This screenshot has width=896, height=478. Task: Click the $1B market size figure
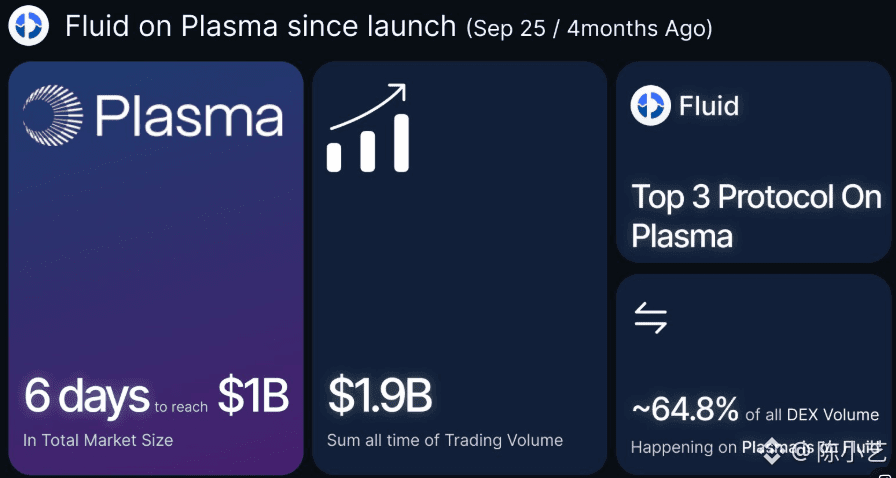(253, 396)
